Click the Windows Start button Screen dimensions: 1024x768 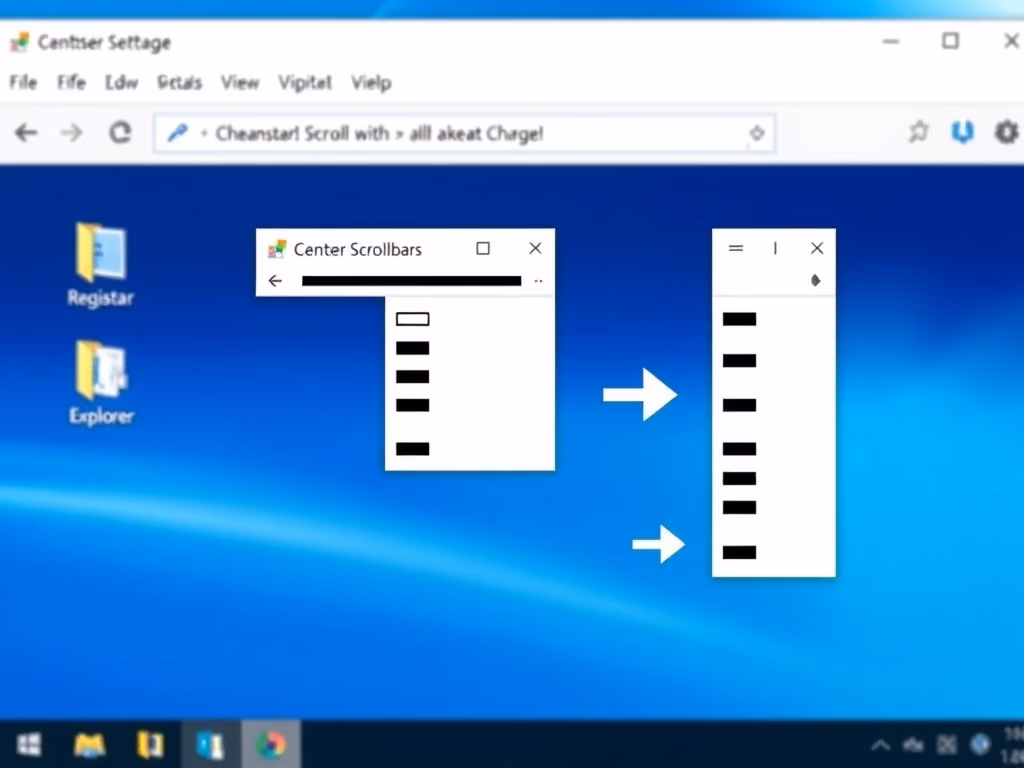28,745
